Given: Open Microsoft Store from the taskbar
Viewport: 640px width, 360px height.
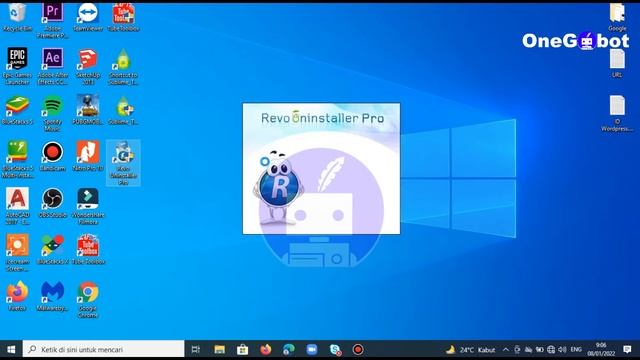Looking at the screenshot, I should (x=242, y=349).
